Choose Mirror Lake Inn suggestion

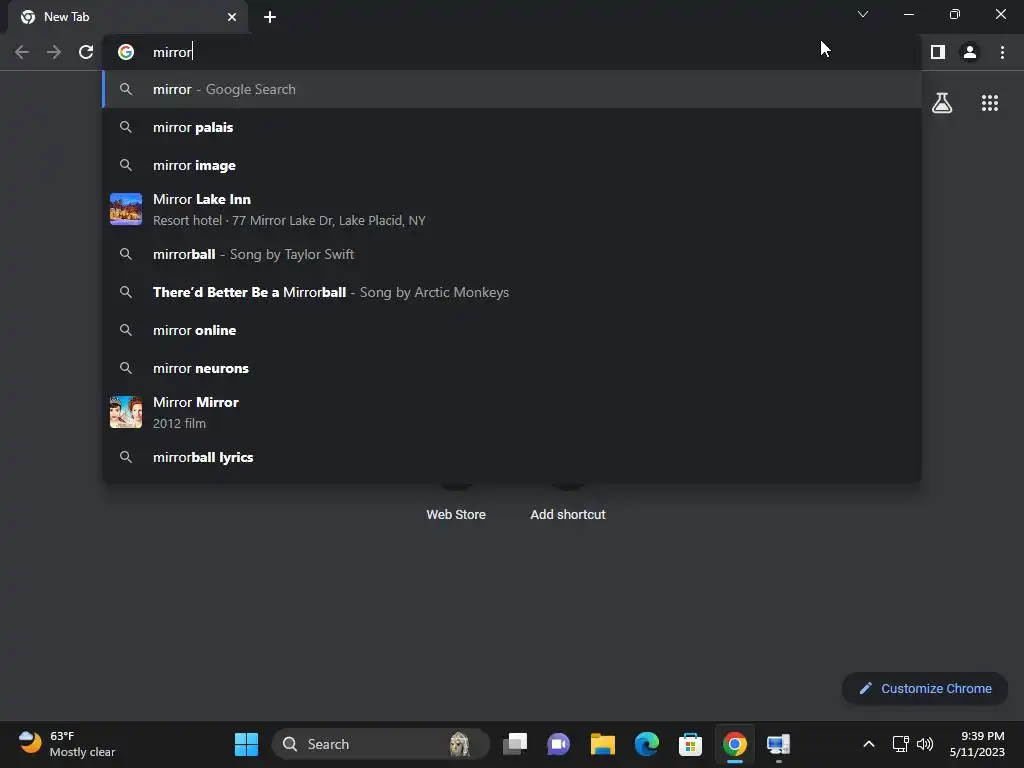[512, 210]
